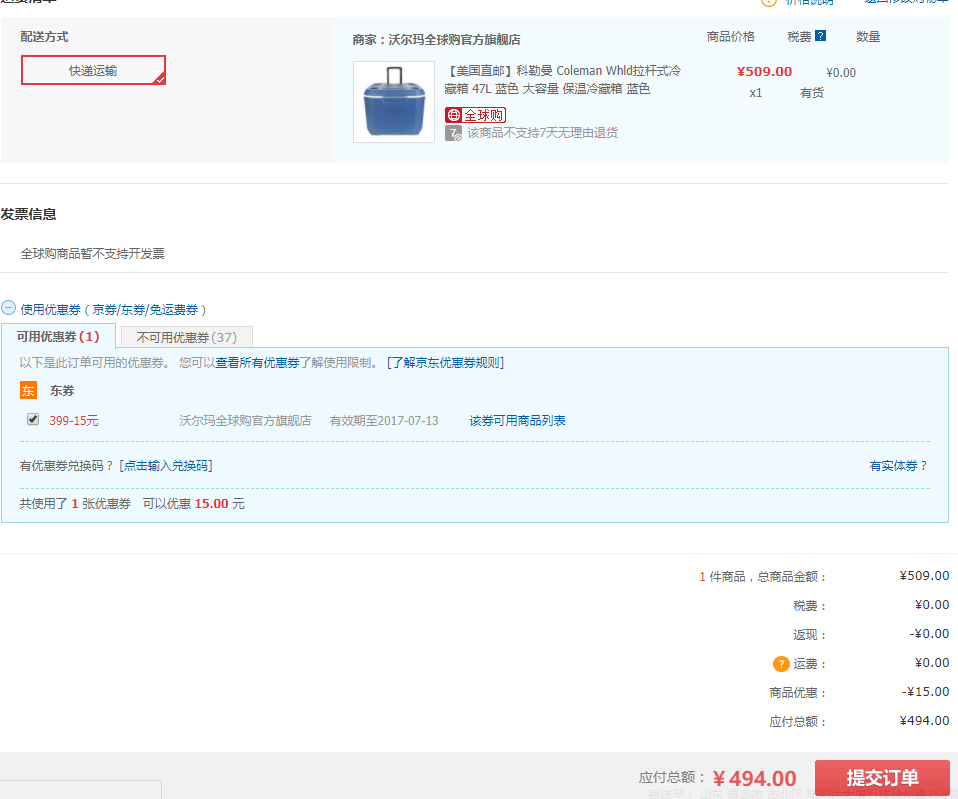Switch to the 可用优惠券(1) tab
Viewport: 958px width, 799px height.
tap(58, 337)
